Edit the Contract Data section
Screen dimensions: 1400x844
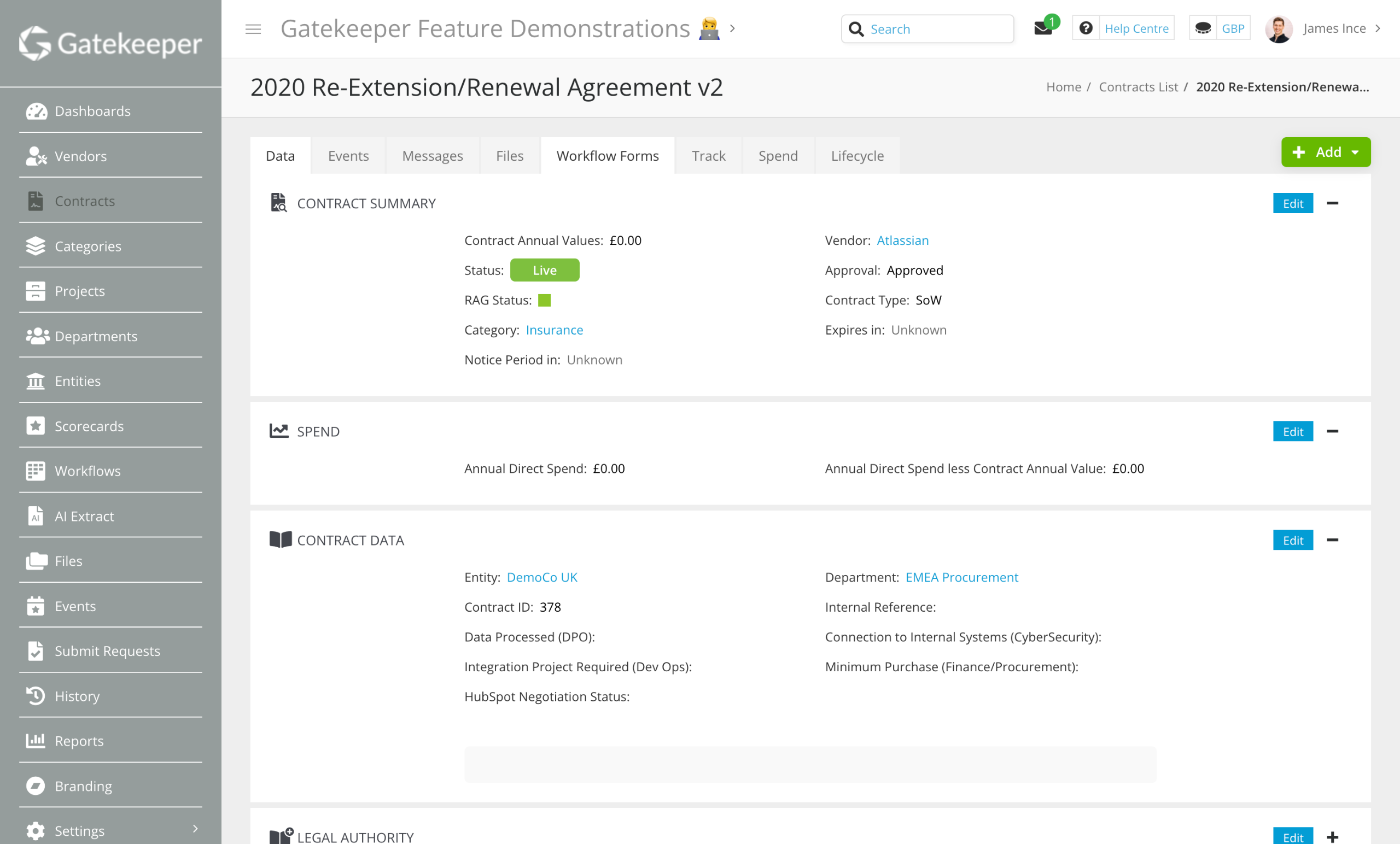click(1293, 540)
